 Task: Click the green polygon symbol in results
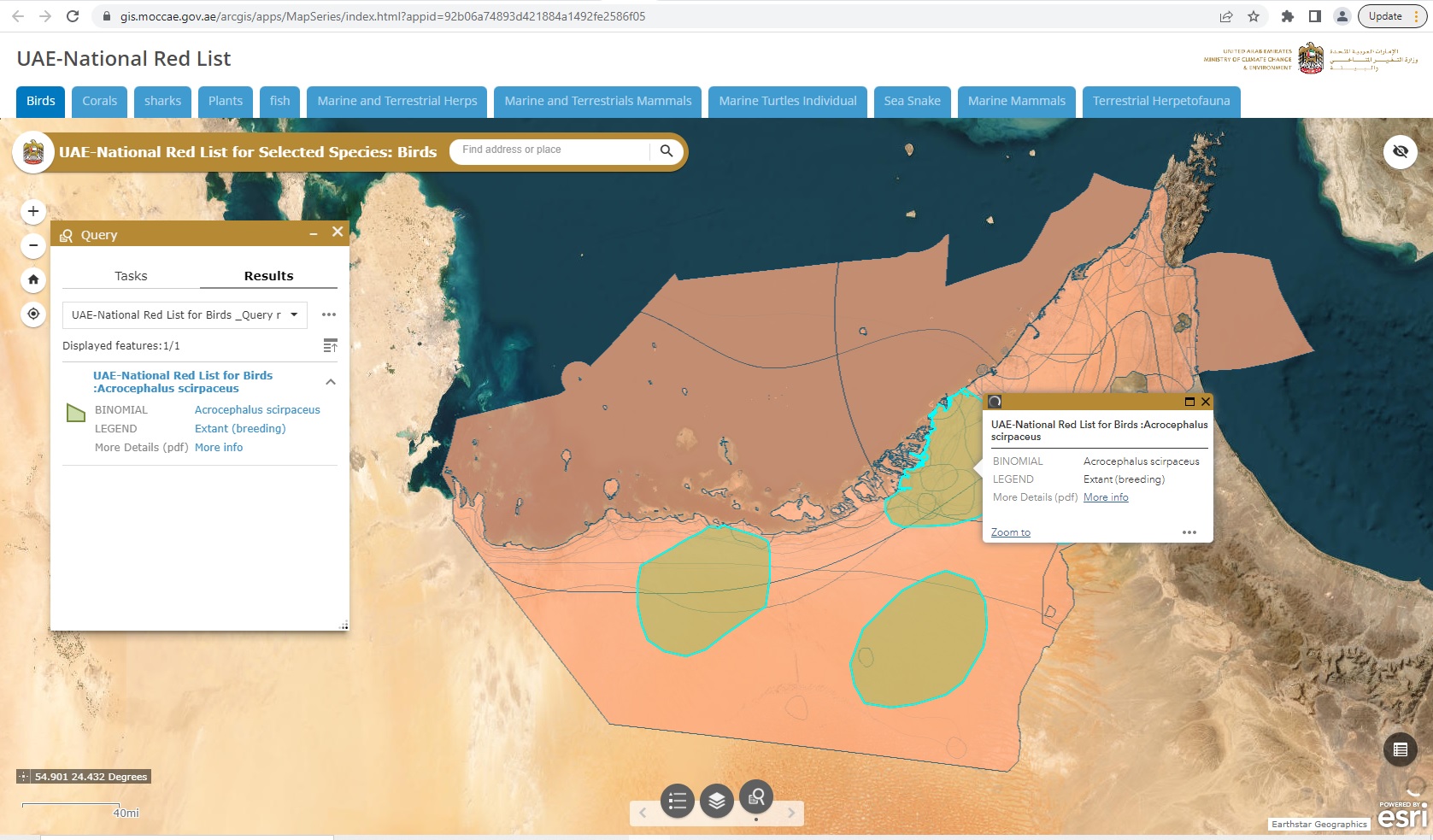coord(76,413)
